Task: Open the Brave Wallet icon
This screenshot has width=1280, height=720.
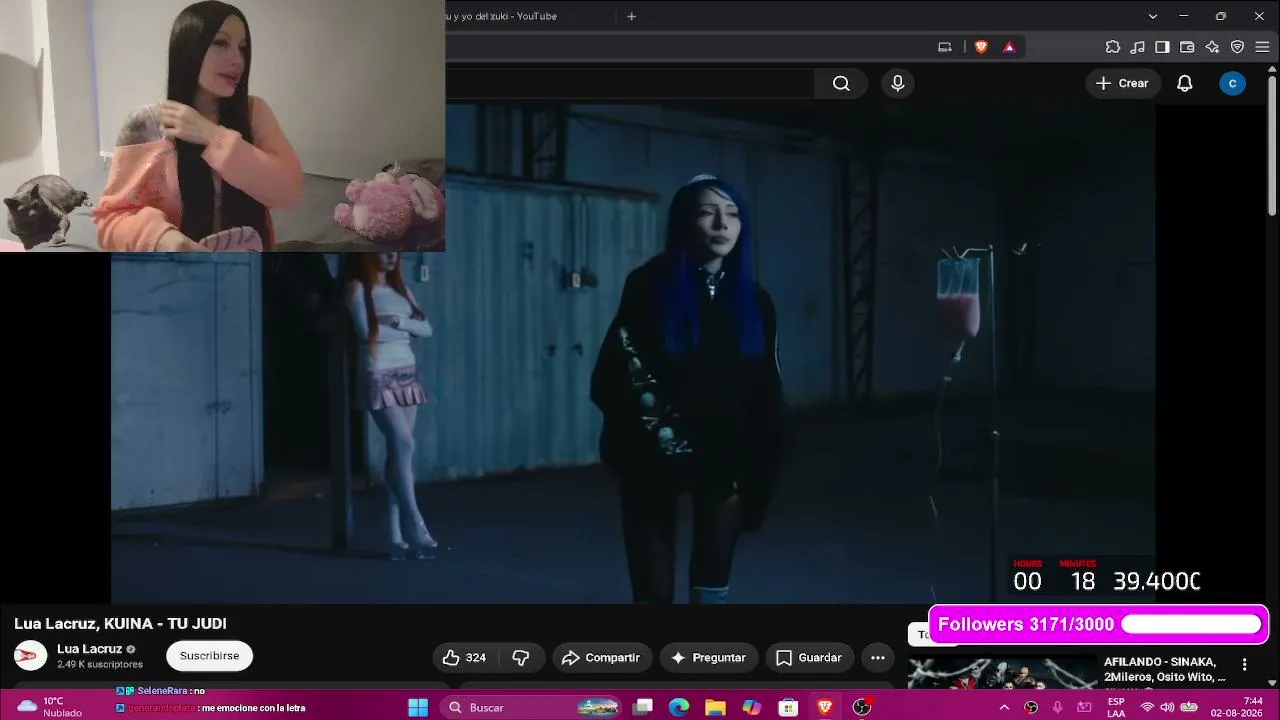Action: click(1187, 47)
